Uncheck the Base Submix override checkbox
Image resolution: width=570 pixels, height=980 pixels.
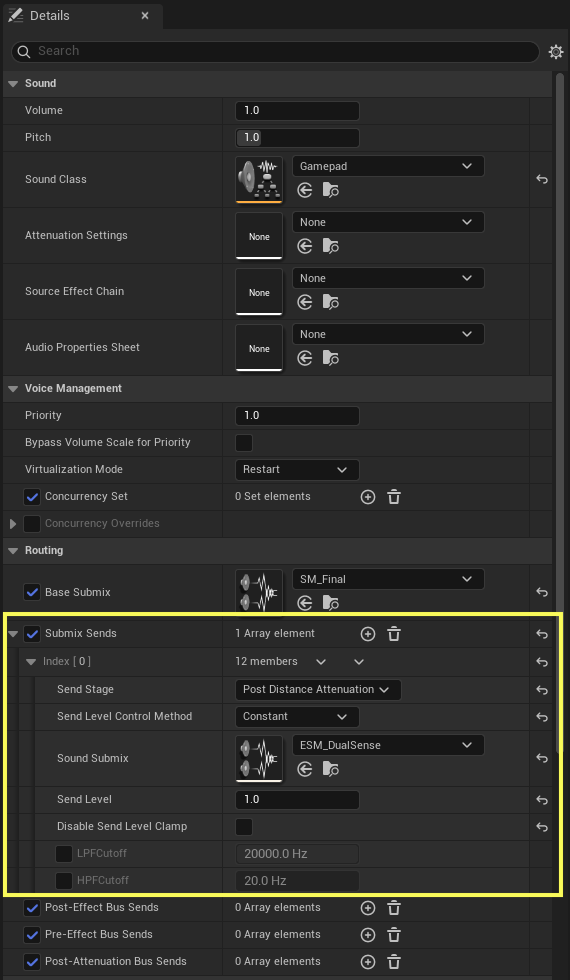[32, 592]
